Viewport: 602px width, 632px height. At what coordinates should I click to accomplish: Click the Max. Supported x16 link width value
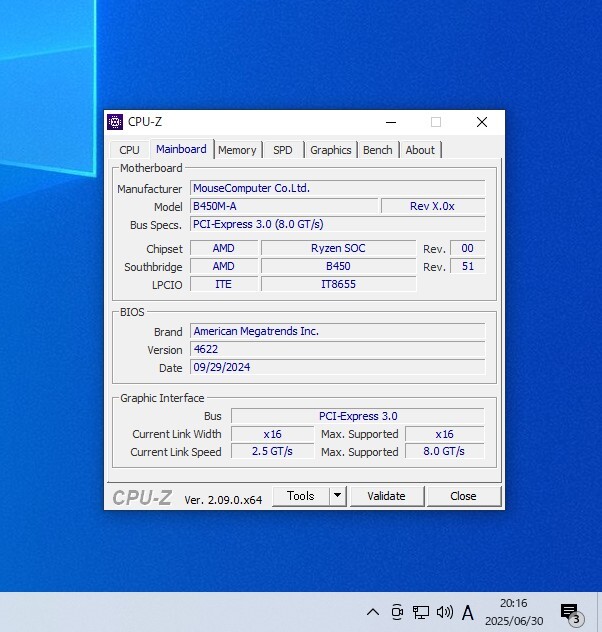[444, 434]
